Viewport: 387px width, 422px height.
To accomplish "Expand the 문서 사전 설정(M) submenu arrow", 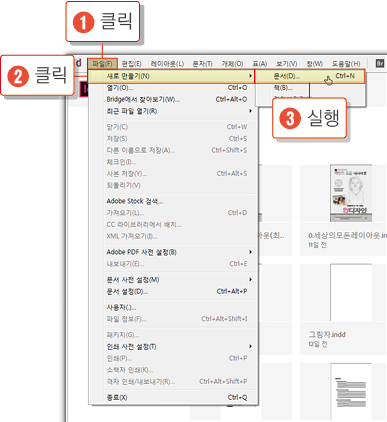I will tap(250, 279).
